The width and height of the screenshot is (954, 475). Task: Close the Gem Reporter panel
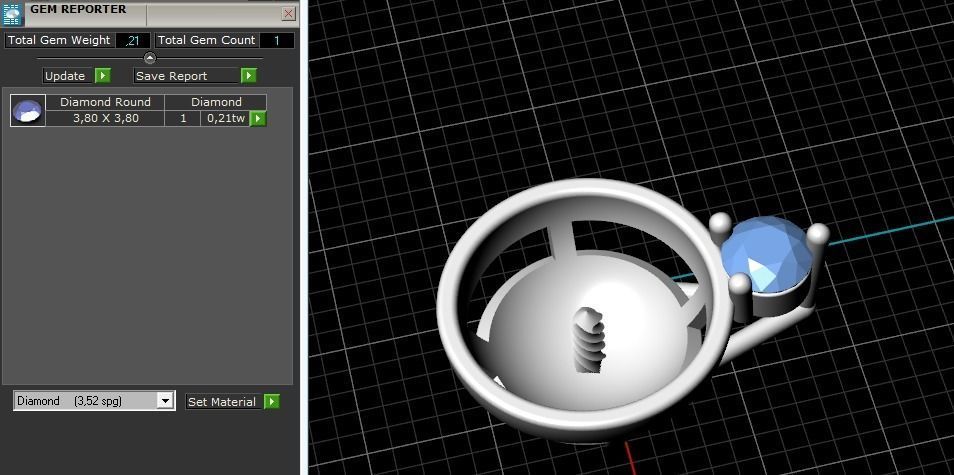pos(289,13)
